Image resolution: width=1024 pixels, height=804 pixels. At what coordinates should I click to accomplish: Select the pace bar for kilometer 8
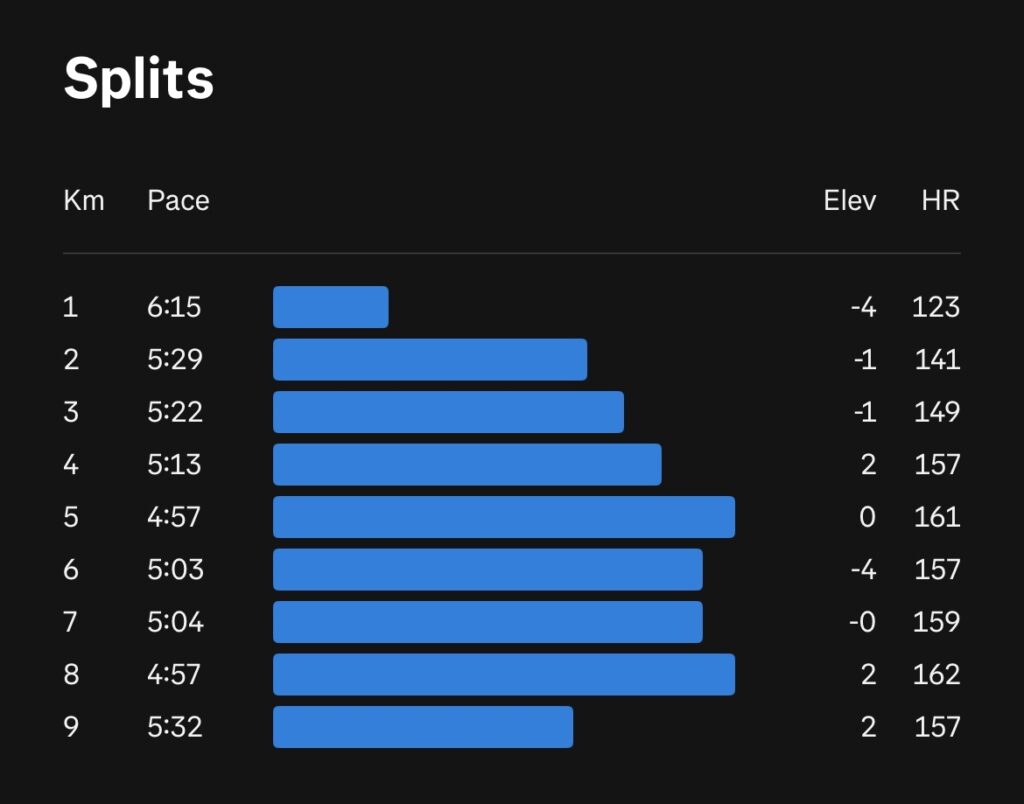(x=504, y=675)
